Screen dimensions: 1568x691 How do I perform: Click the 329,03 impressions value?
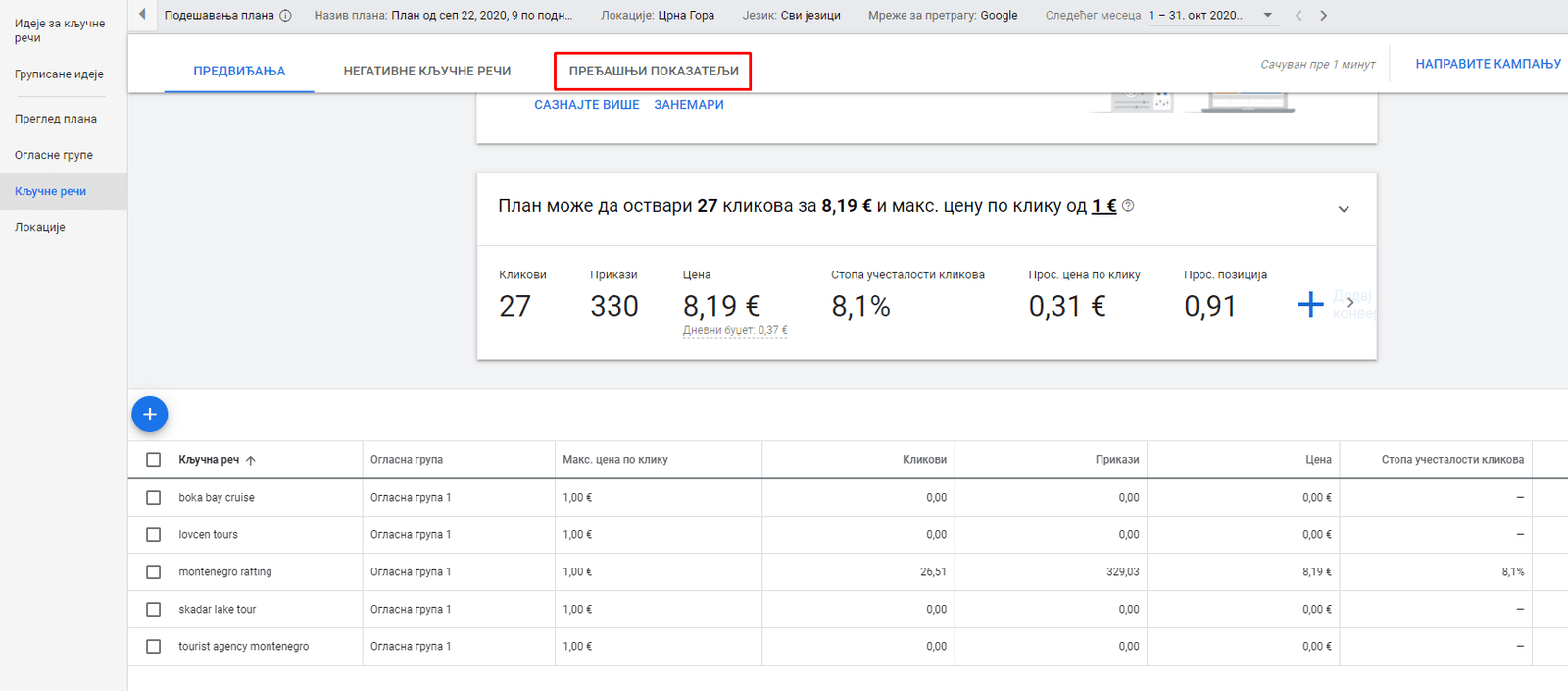coord(1123,572)
